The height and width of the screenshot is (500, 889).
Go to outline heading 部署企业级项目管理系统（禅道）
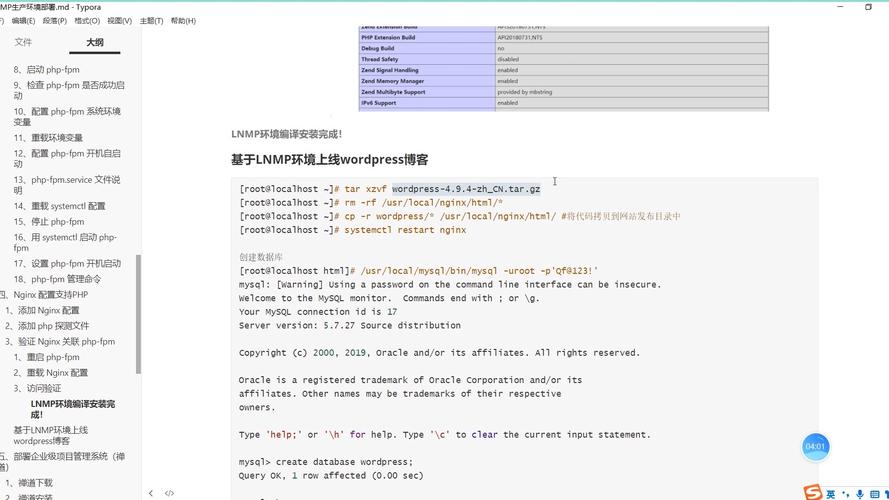coord(62,461)
